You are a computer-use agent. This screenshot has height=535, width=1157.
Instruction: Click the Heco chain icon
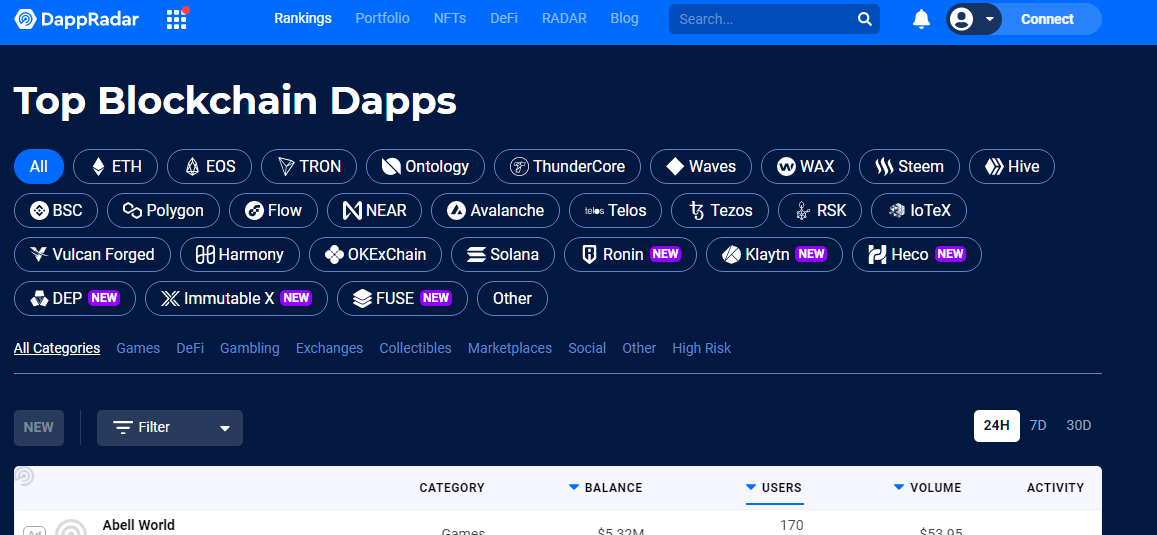point(877,255)
